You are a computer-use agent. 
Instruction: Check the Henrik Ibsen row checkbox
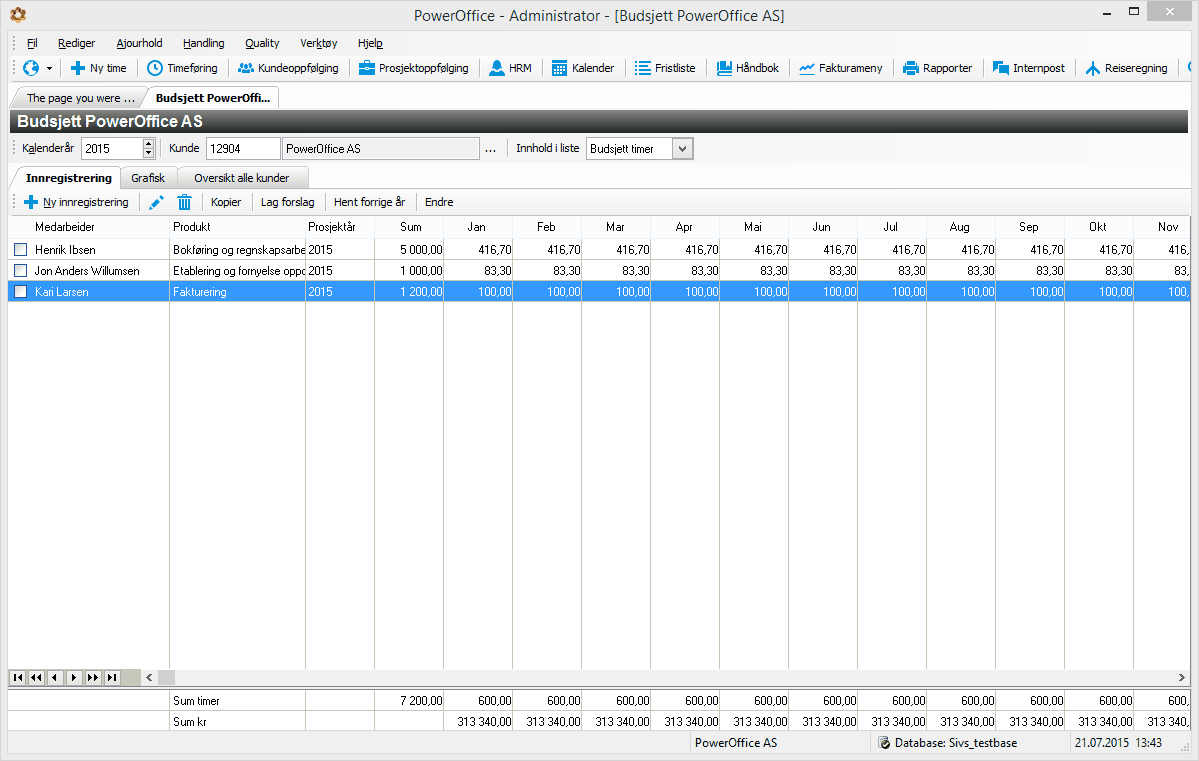(x=21, y=249)
